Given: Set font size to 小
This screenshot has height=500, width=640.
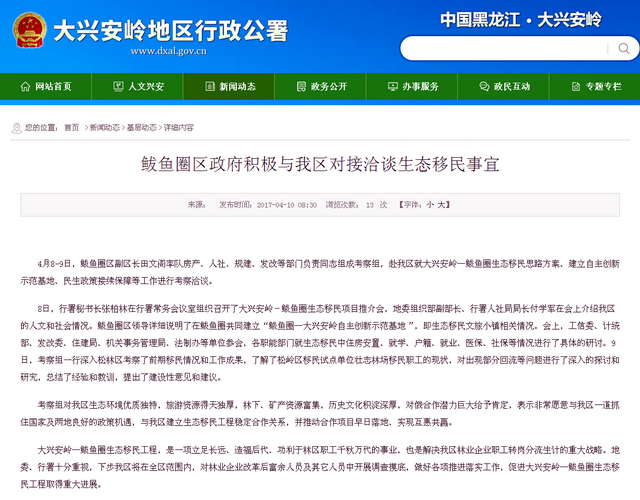Looking at the screenshot, I should pos(430,205).
